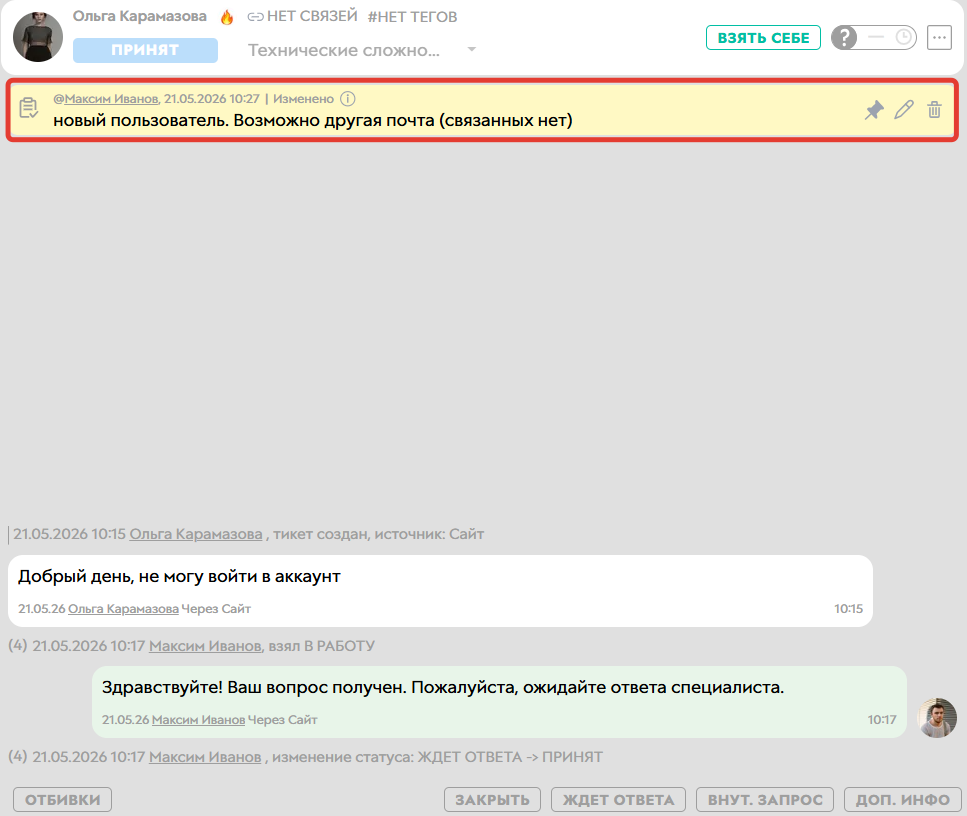The height and width of the screenshot is (816, 967).
Task: Open the info icon next to Изменено
Action: pyautogui.click(x=348, y=99)
